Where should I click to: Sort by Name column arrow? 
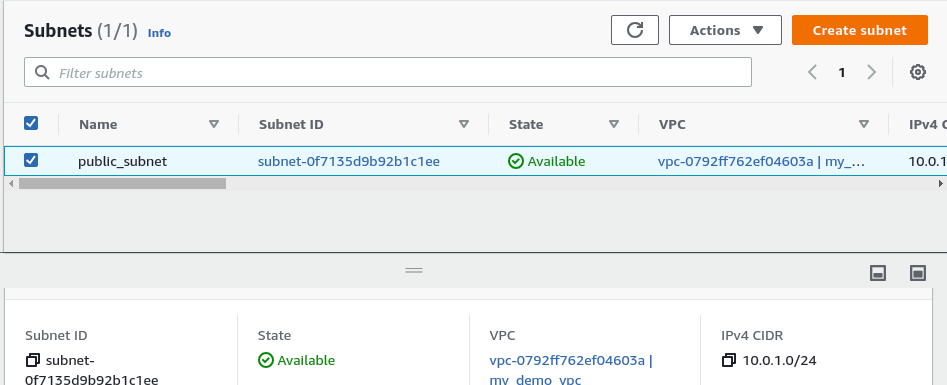[213, 124]
